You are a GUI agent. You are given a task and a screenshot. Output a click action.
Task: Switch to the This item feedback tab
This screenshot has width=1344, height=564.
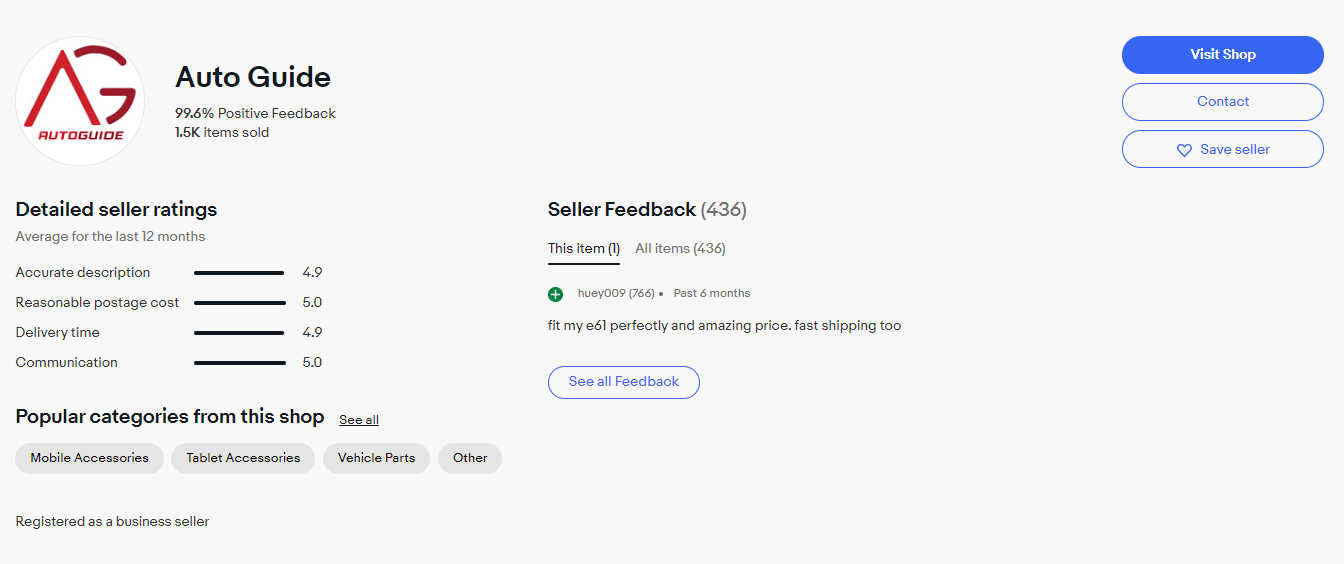tap(584, 249)
